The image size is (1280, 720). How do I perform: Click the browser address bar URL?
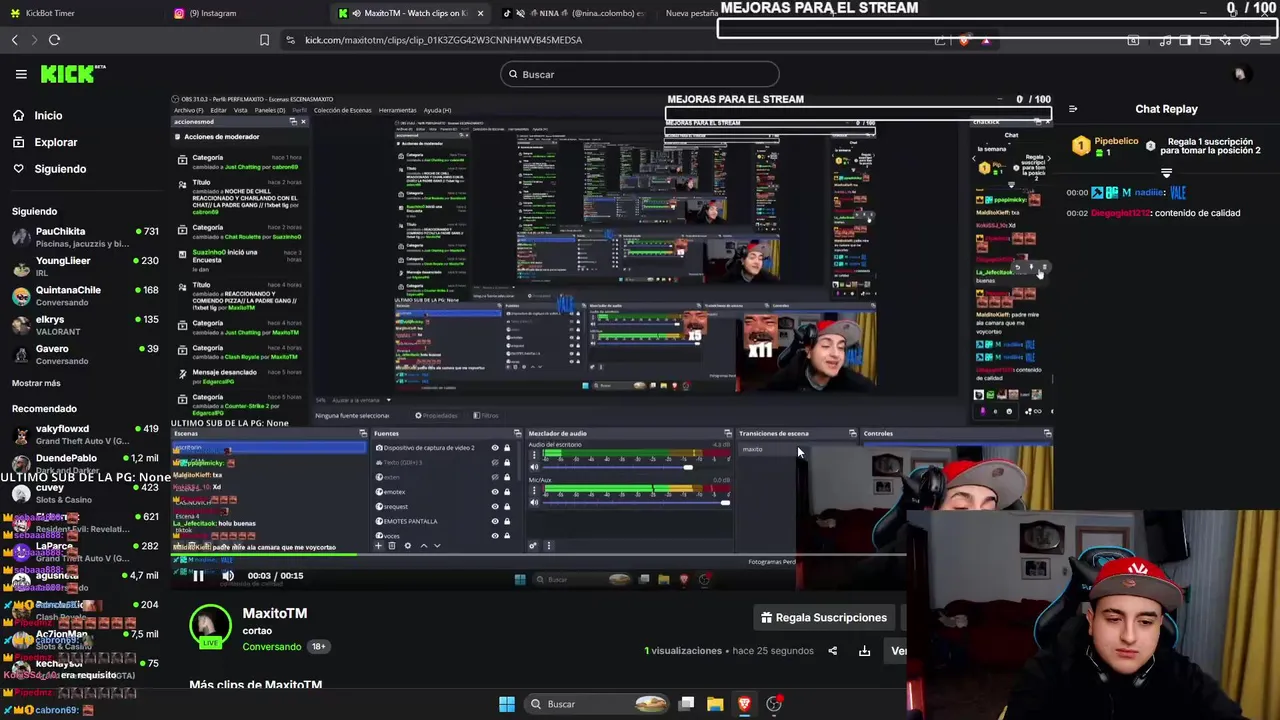443,40
